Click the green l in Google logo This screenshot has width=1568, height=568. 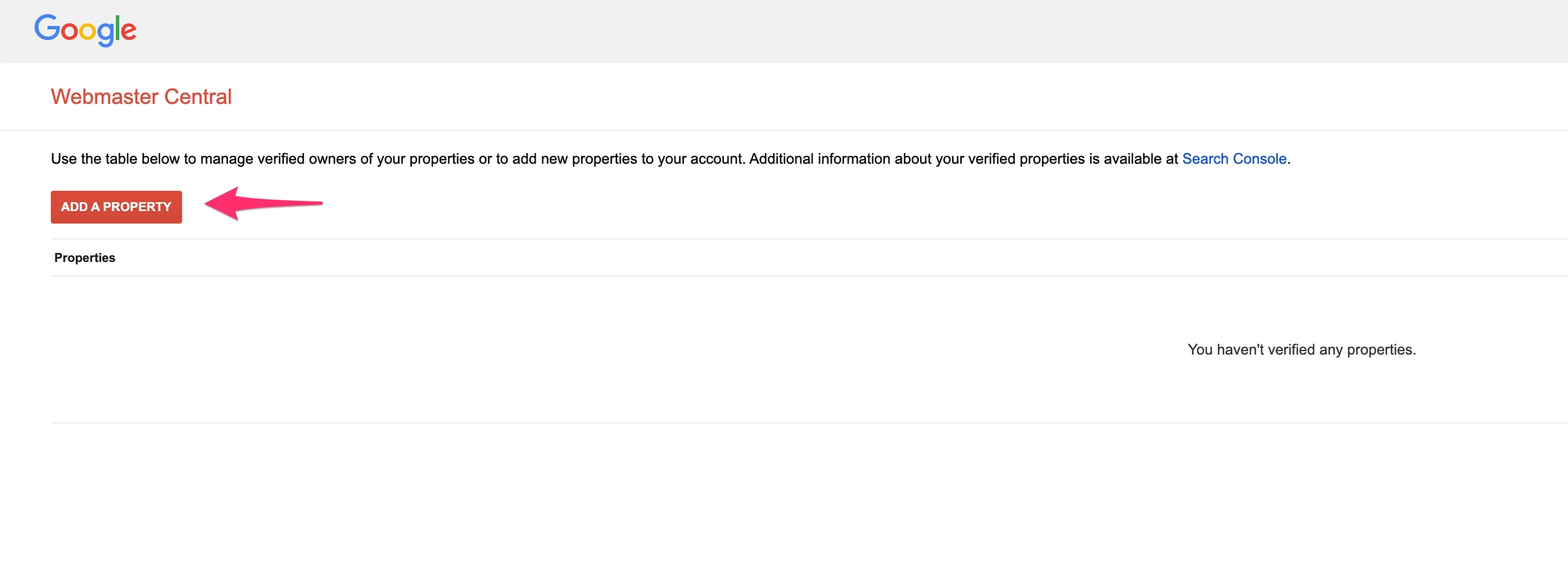(x=118, y=28)
